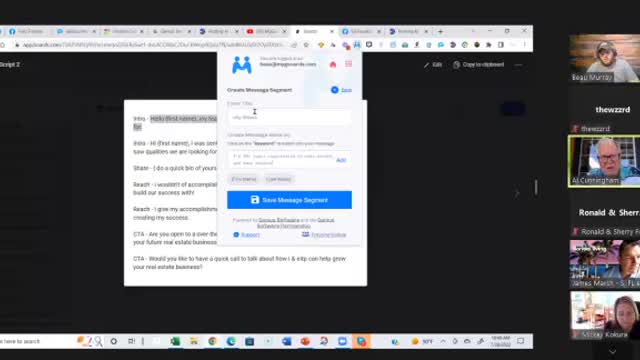Click the right arrow beside script card
The height and width of the screenshot is (360, 640).
517,193
